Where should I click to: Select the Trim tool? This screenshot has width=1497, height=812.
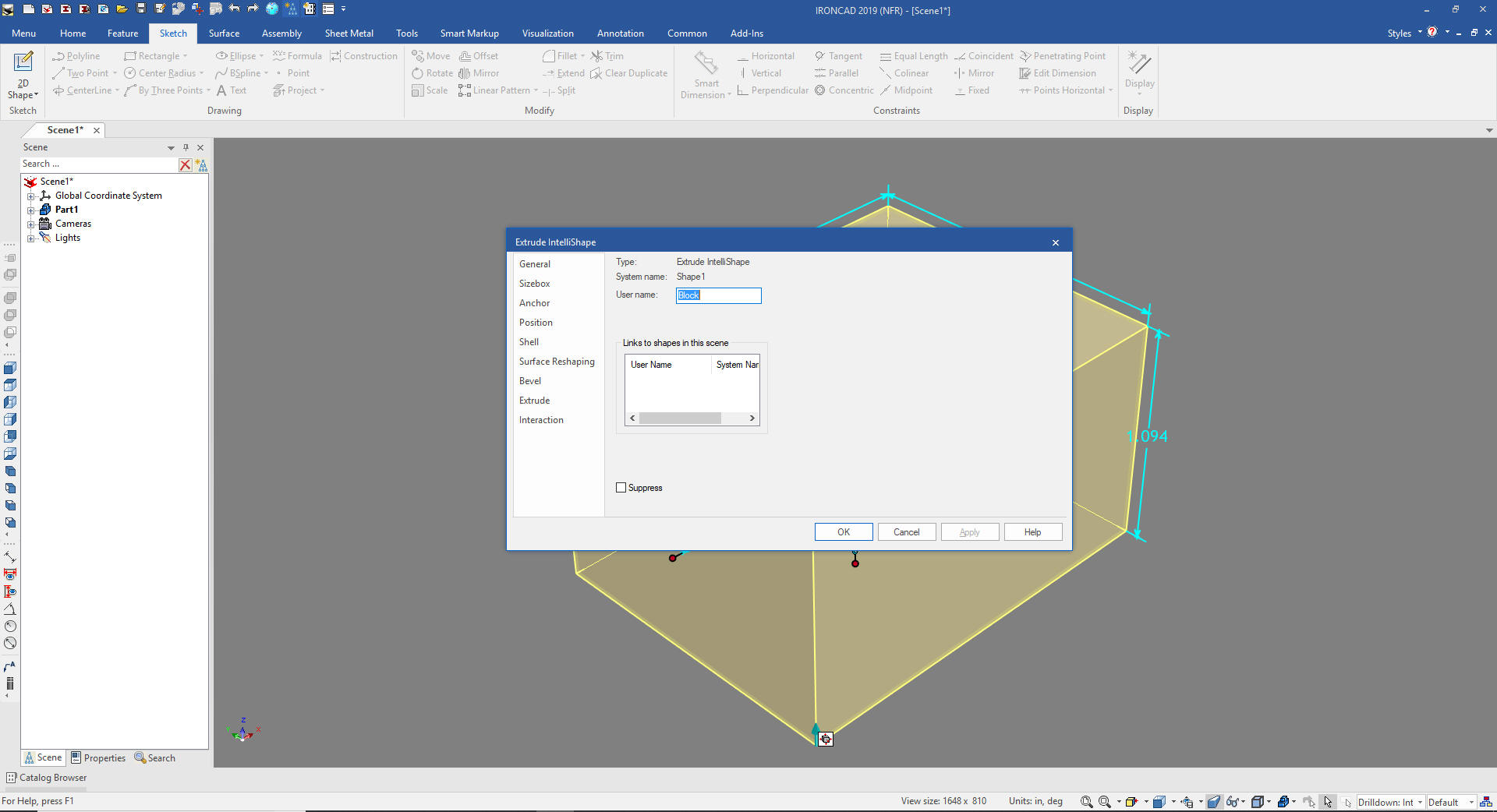click(607, 56)
